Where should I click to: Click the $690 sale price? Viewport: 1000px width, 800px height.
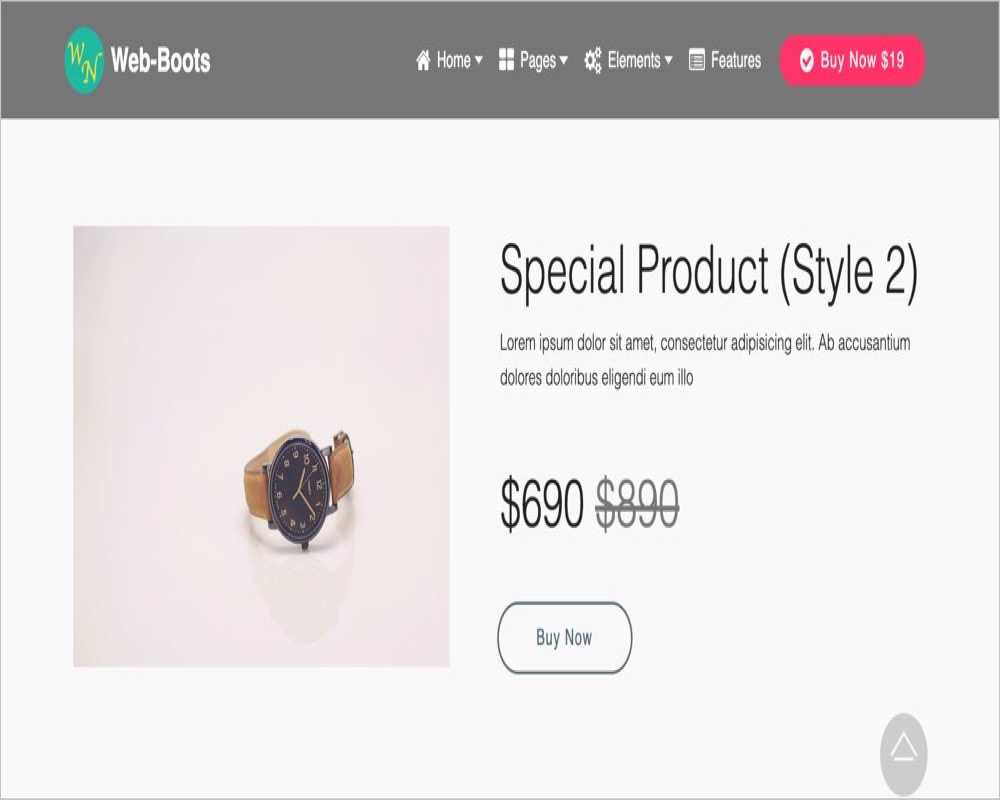(x=541, y=503)
